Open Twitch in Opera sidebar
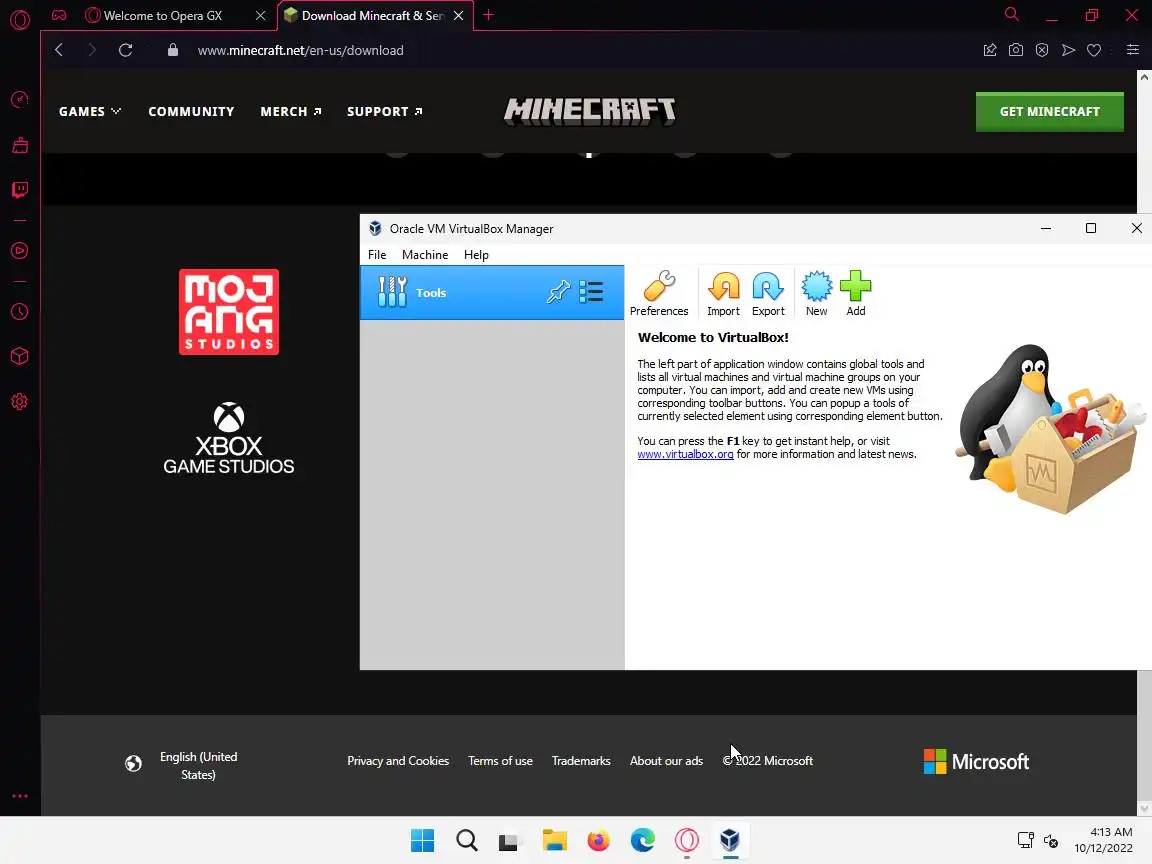Viewport: 1152px width, 864px height. (20, 190)
